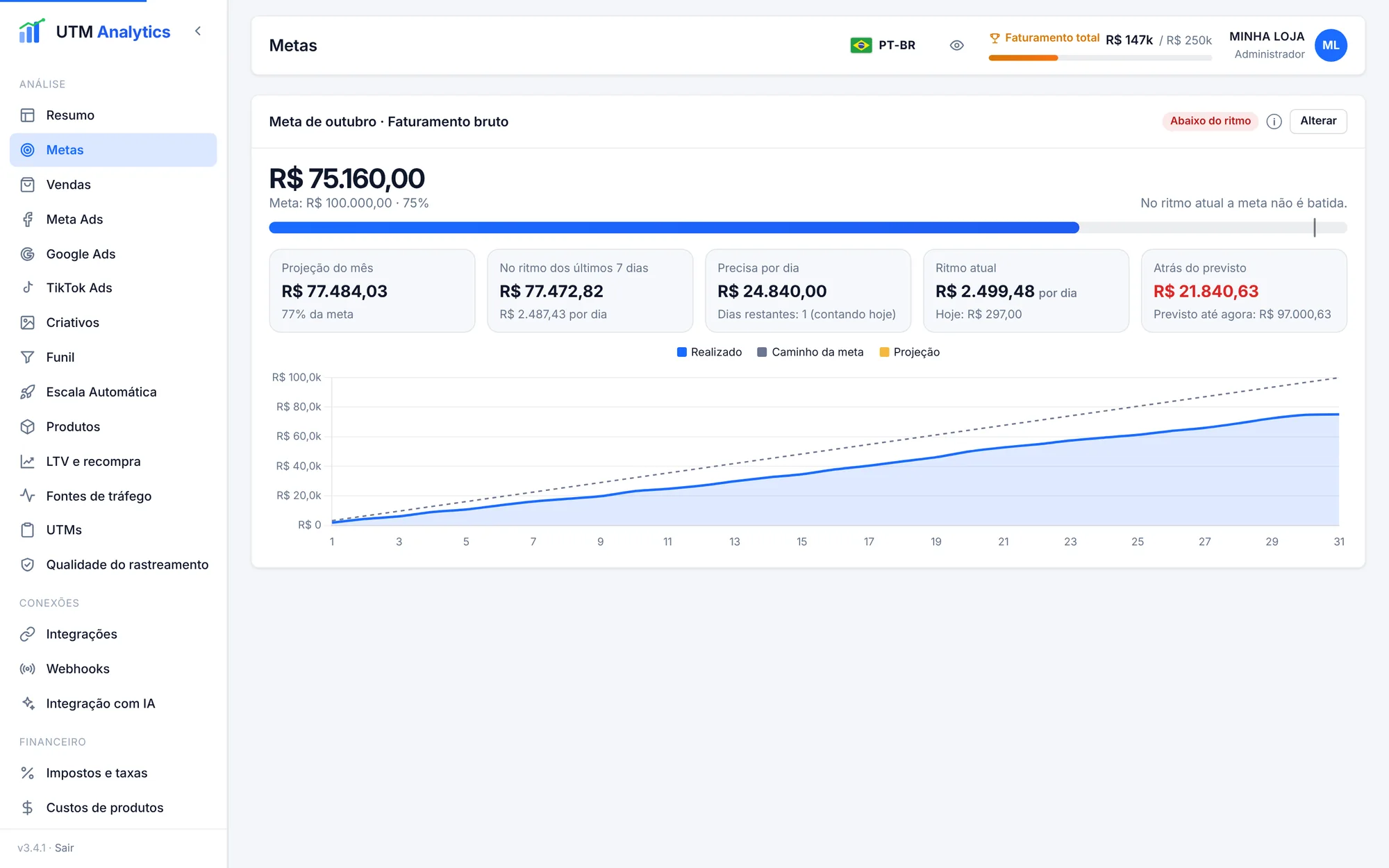Navigate to the Funil menu label

[x=60, y=357]
